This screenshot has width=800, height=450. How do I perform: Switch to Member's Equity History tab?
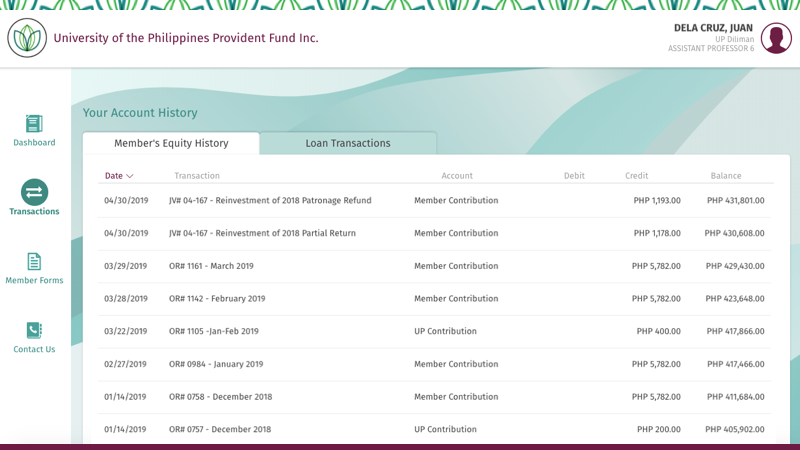171,143
